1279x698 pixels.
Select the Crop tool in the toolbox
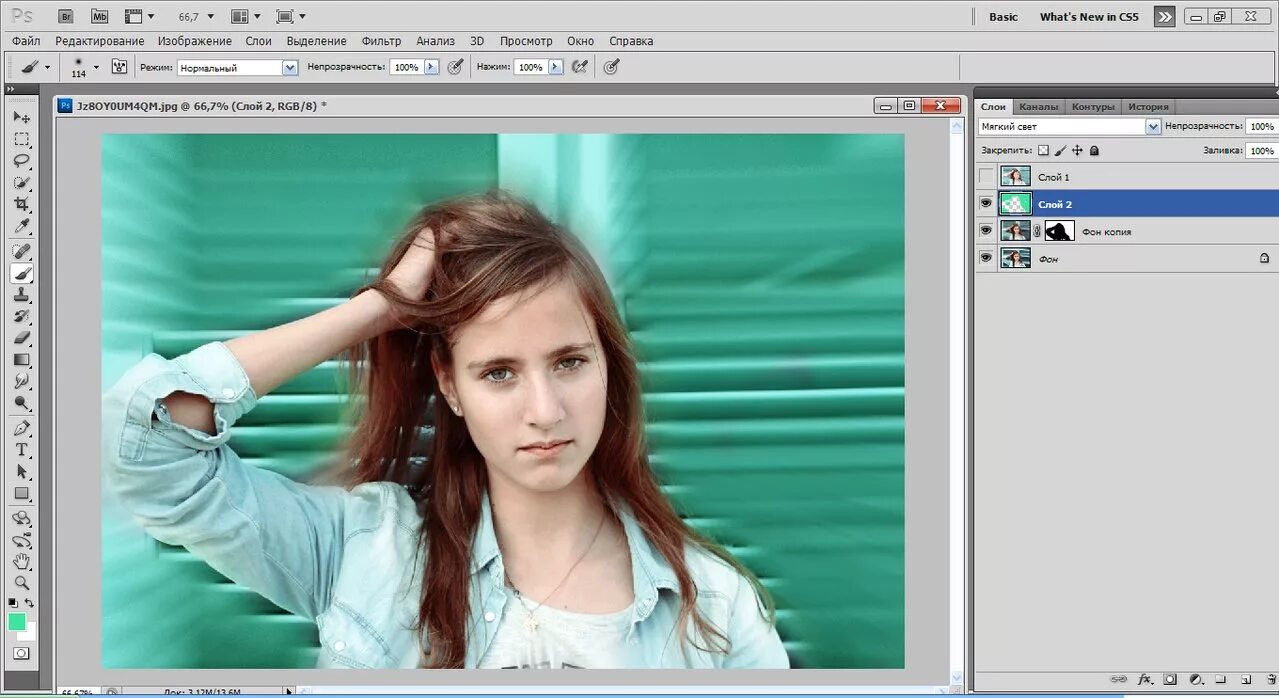point(21,204)
